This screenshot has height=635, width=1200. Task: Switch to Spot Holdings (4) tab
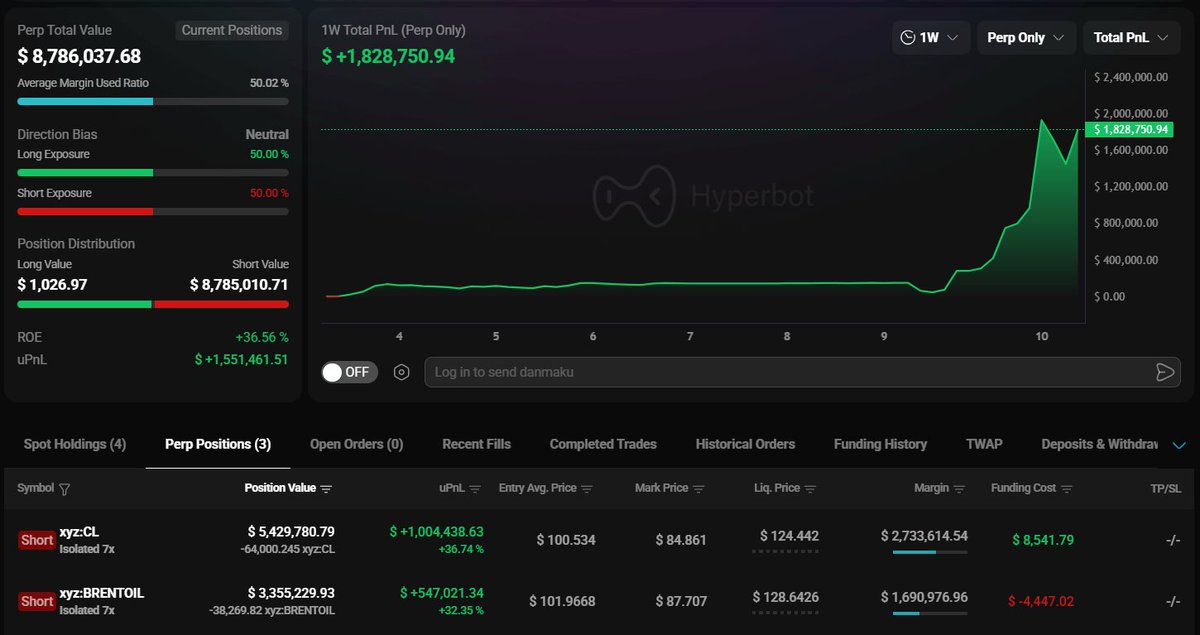point(75,444)
